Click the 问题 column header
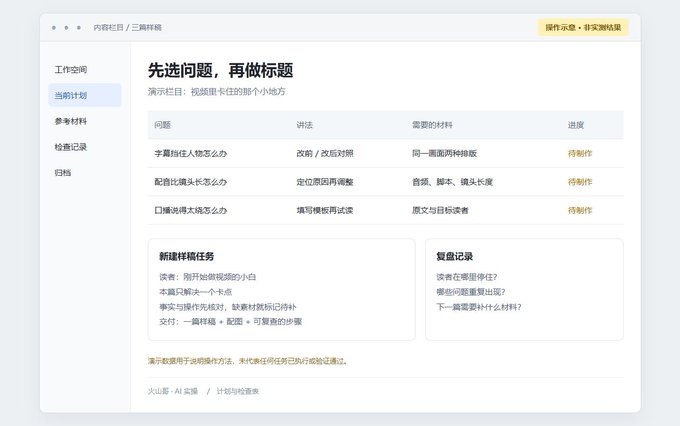Viewport: 680px width, 426px height. (x=163, y=125)
